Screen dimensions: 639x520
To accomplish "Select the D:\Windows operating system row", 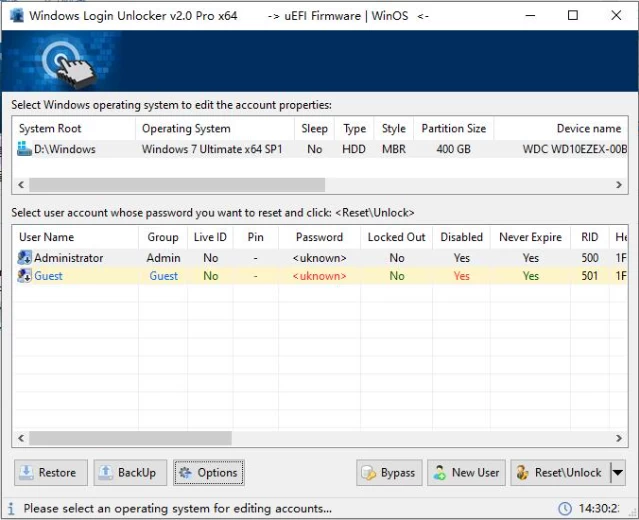I will 65,149.
